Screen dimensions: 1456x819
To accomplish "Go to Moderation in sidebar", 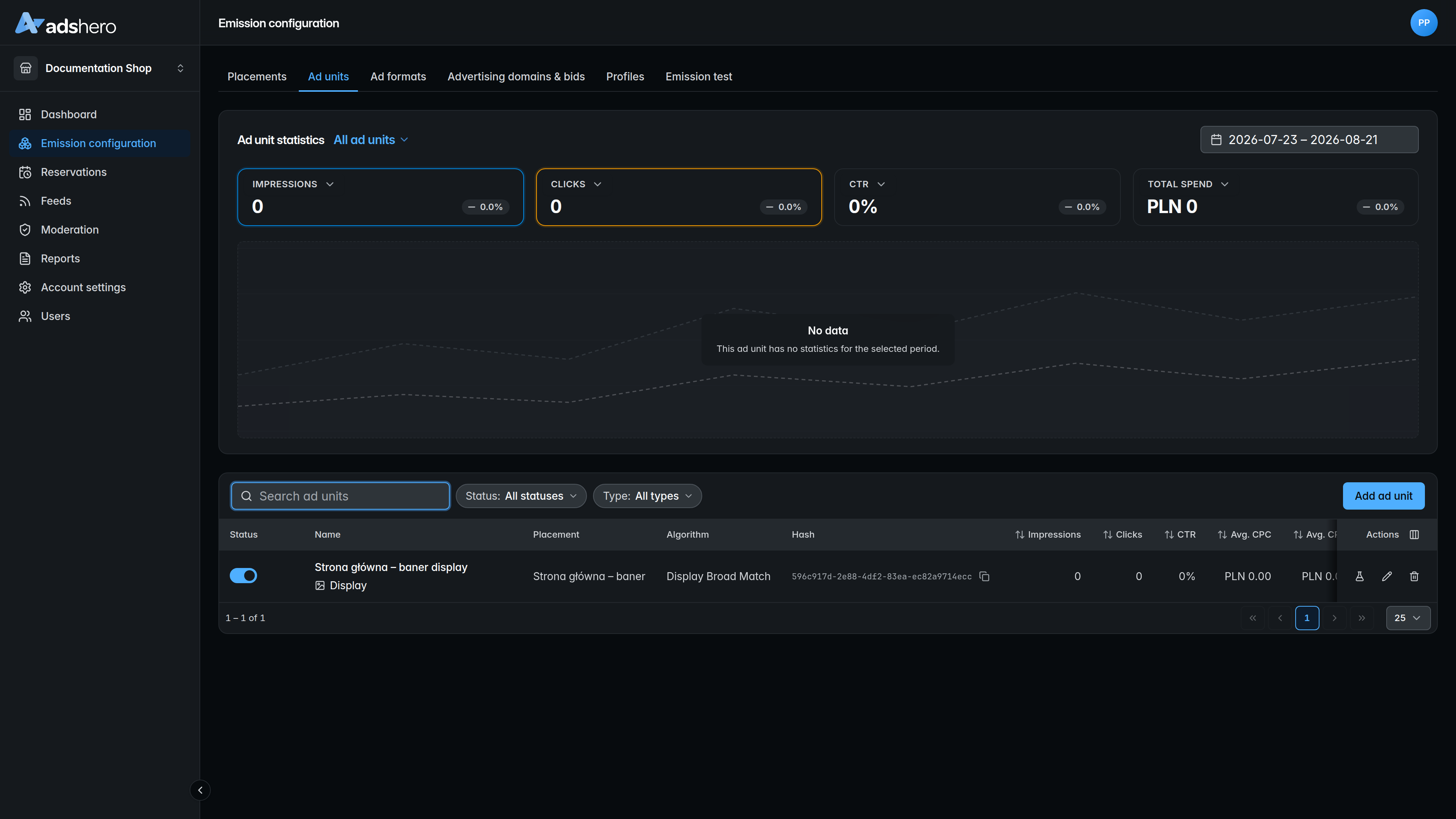I will coord(69,229).
